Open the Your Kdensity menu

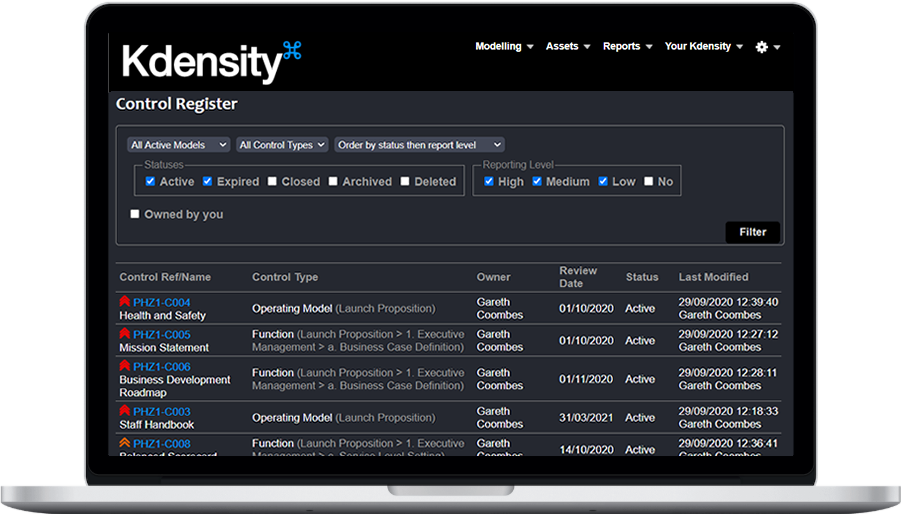coord(704,47)
